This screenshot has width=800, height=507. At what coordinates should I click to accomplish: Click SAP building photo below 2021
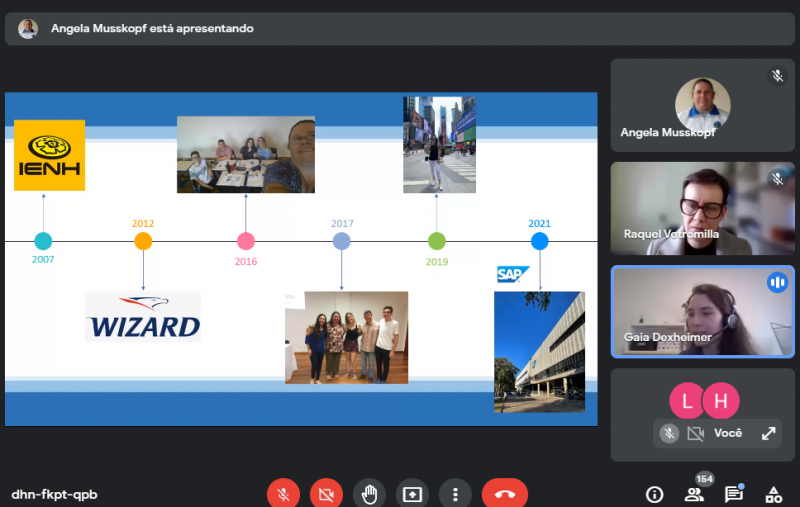539,352
